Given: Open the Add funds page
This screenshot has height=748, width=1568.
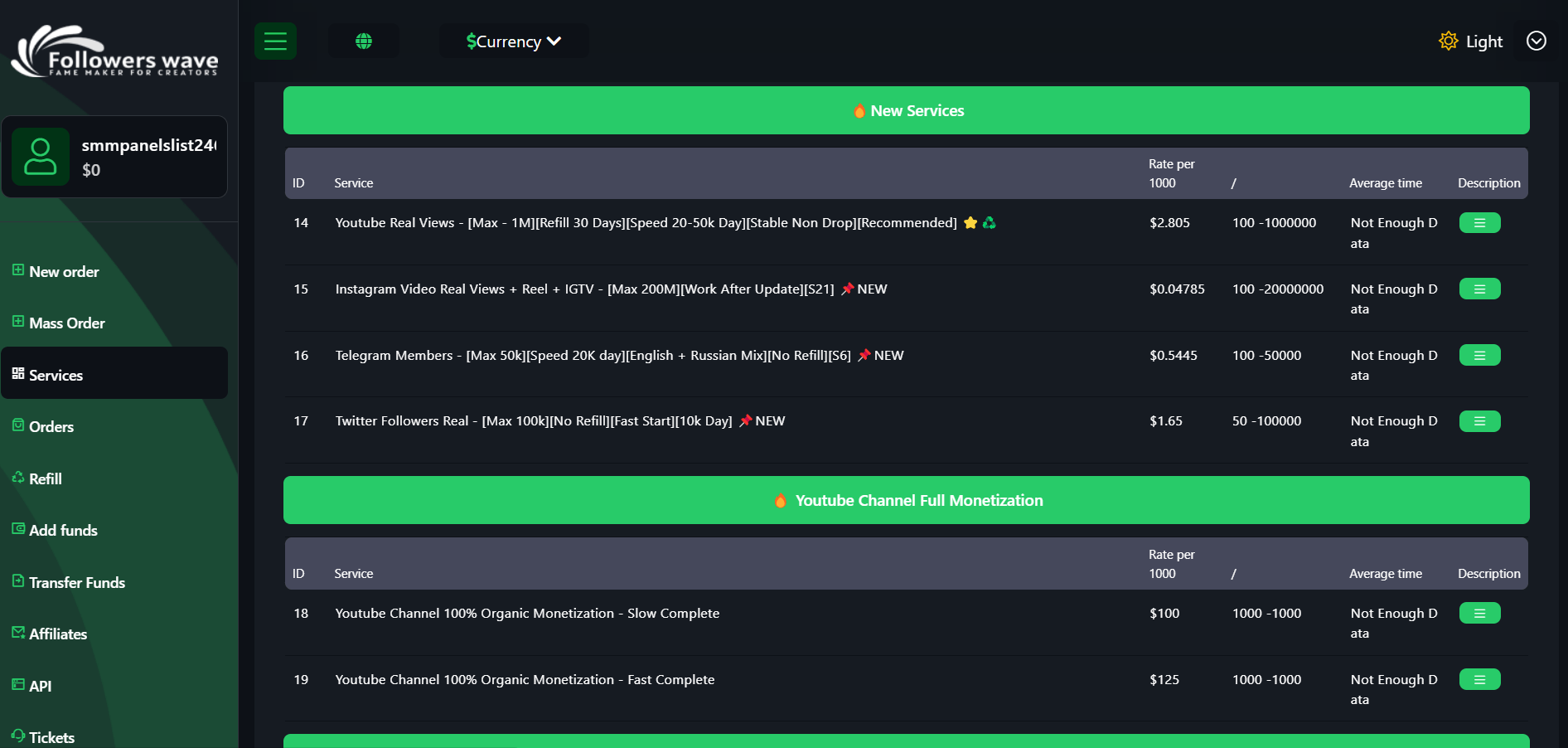Looking at the screenshot, I should click(63, 530).
